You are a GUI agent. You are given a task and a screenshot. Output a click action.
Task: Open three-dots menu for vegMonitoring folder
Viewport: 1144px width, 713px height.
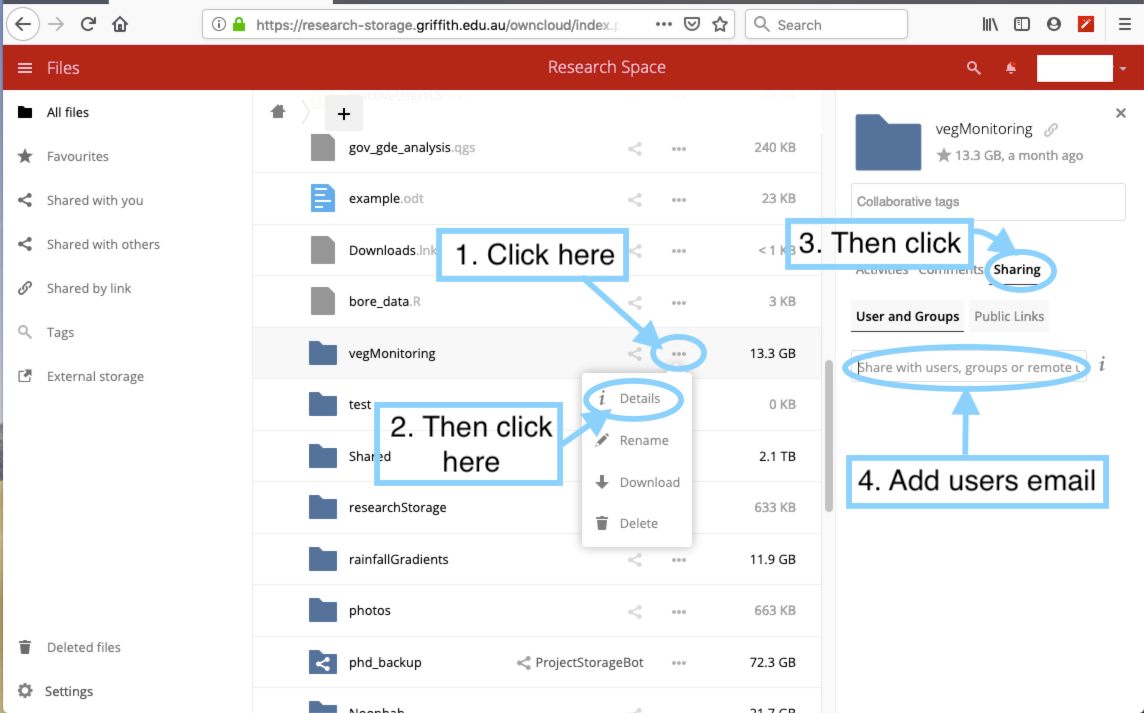679,353
